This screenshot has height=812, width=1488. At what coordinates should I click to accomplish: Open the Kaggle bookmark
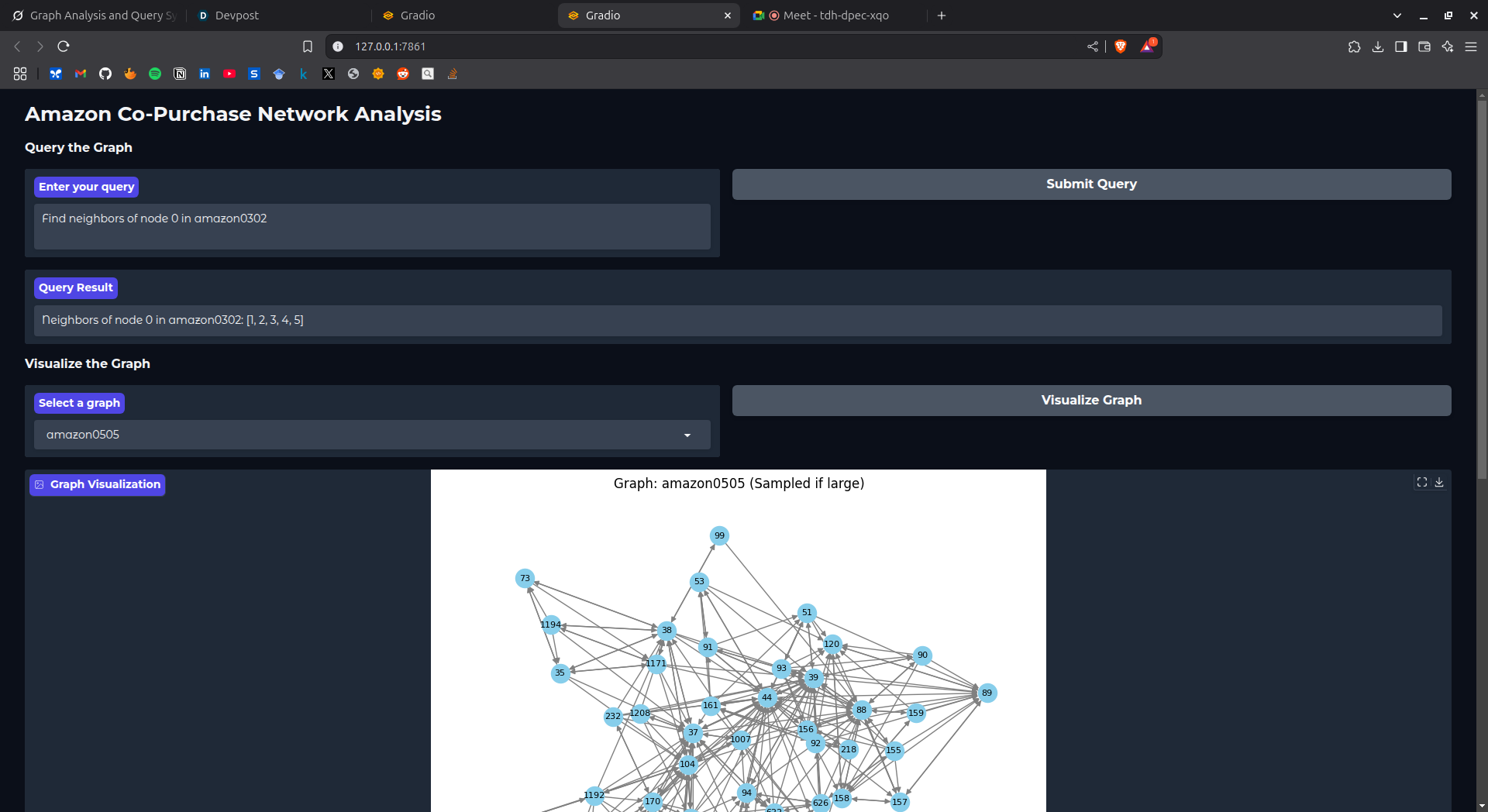[304, 74]
